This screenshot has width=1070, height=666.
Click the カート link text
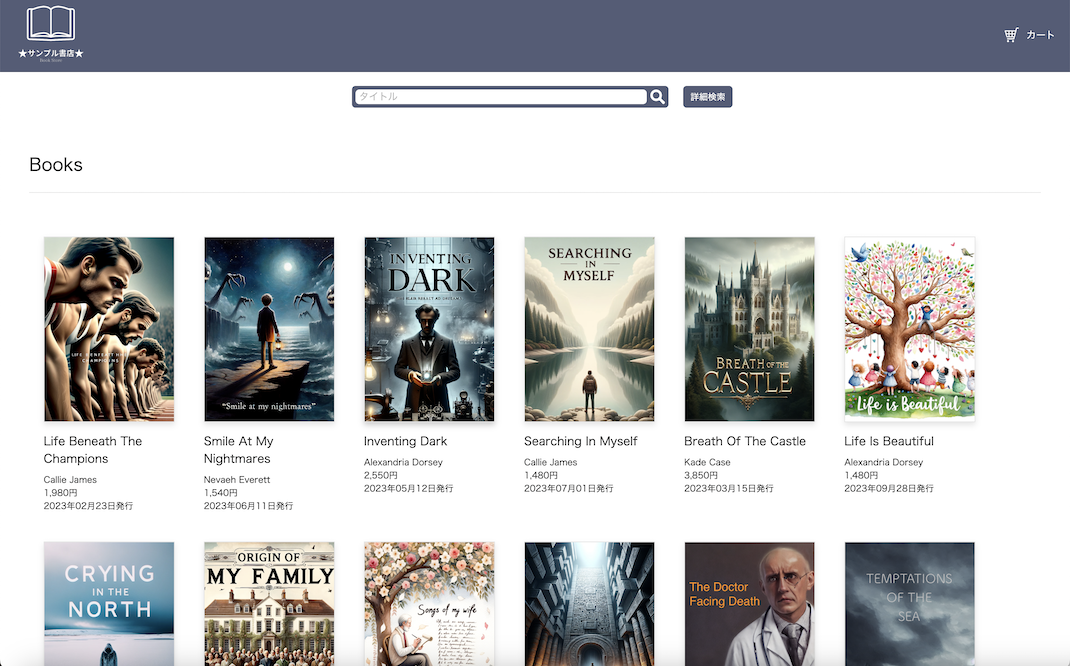tap(1040, 35)
